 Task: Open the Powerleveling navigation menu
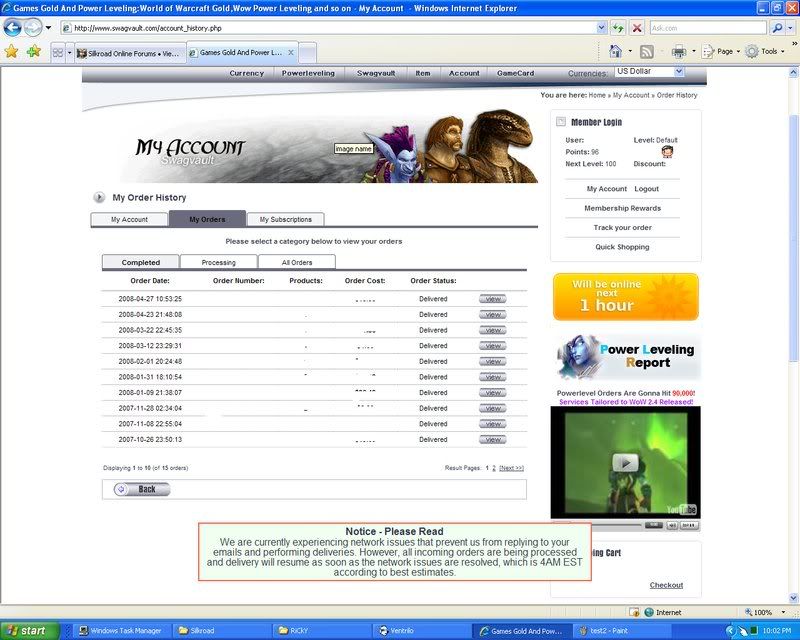(308, 73)
